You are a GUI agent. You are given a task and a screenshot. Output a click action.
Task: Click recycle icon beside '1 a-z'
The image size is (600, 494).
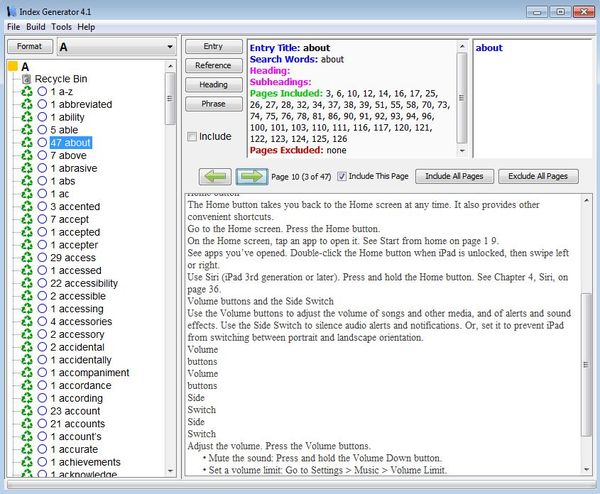coord(27,92)
